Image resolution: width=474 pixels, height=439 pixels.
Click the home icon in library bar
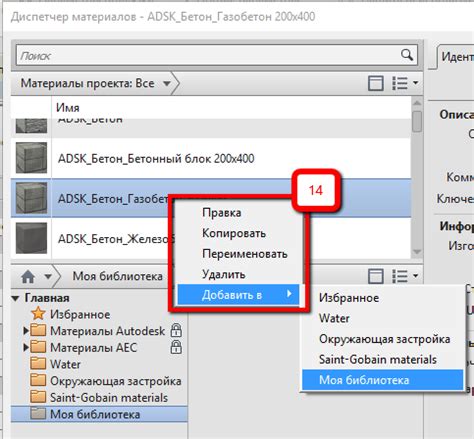point(28,276)
